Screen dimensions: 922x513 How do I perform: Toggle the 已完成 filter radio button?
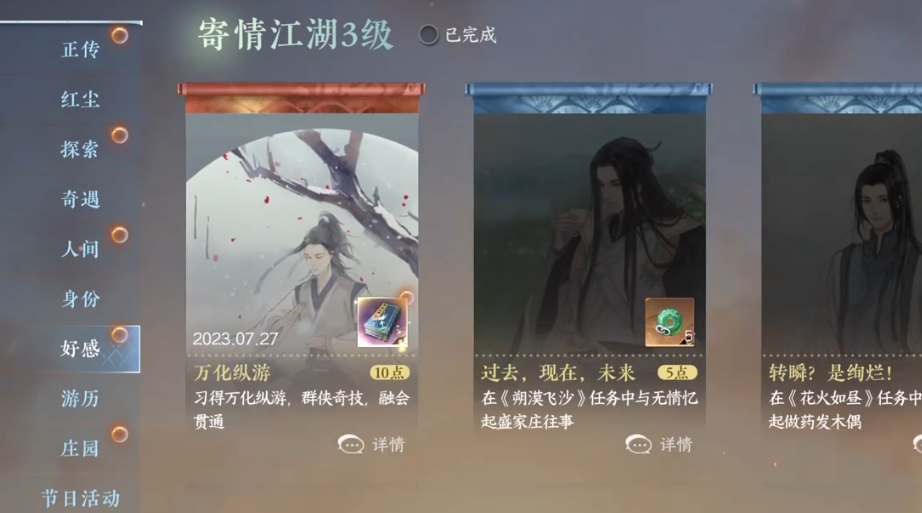click(x=428, y=35)
